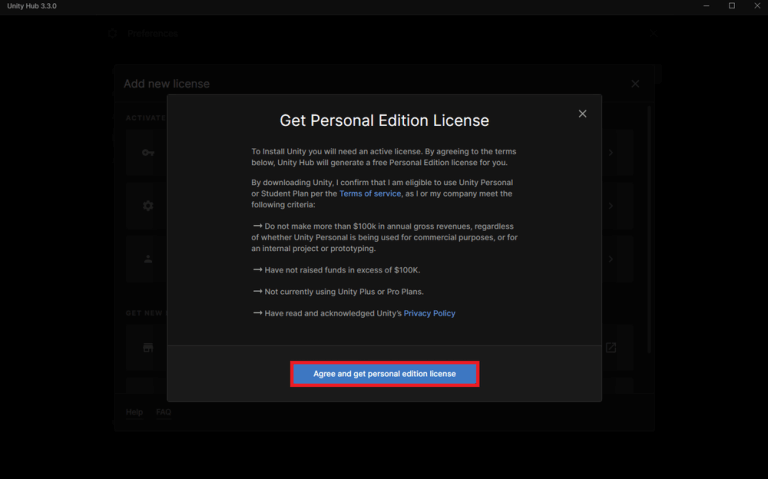Viewport: 768px width, 479px height.
Task: Click the Preferences header icon
Action: click(113, 33)
